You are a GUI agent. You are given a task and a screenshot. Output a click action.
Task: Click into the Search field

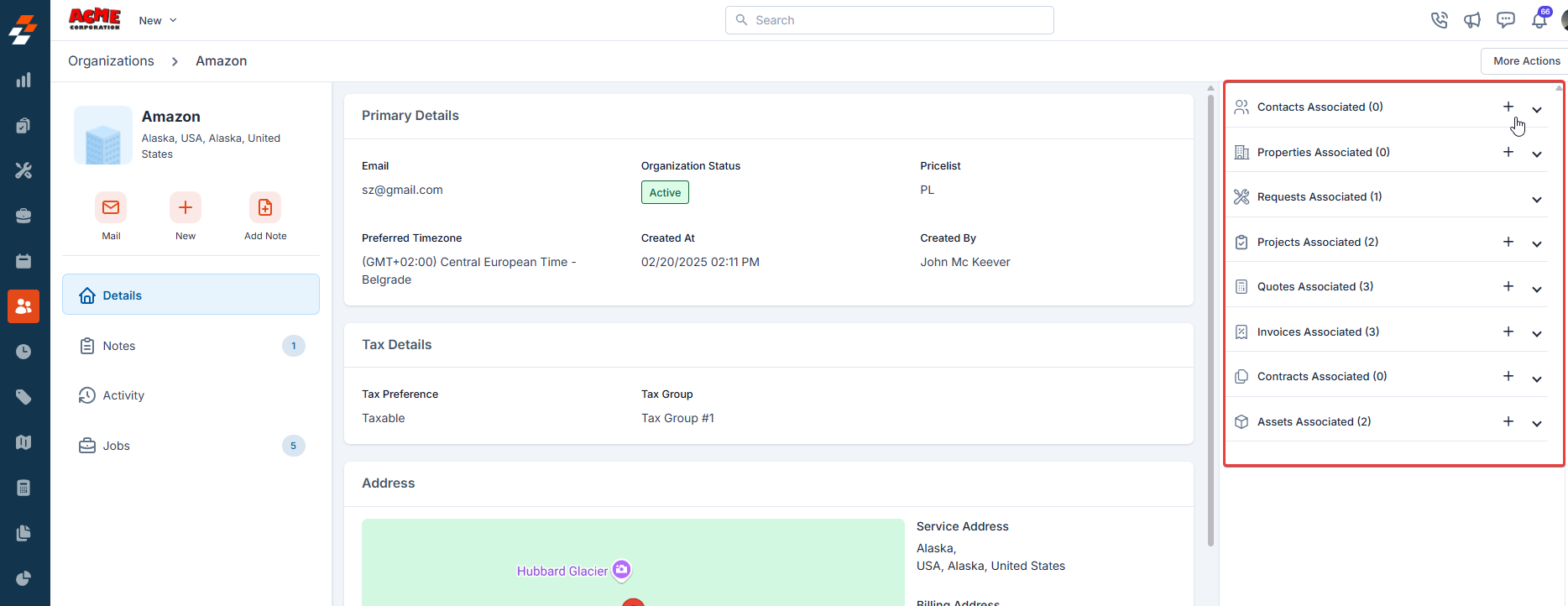click(890, 20)
